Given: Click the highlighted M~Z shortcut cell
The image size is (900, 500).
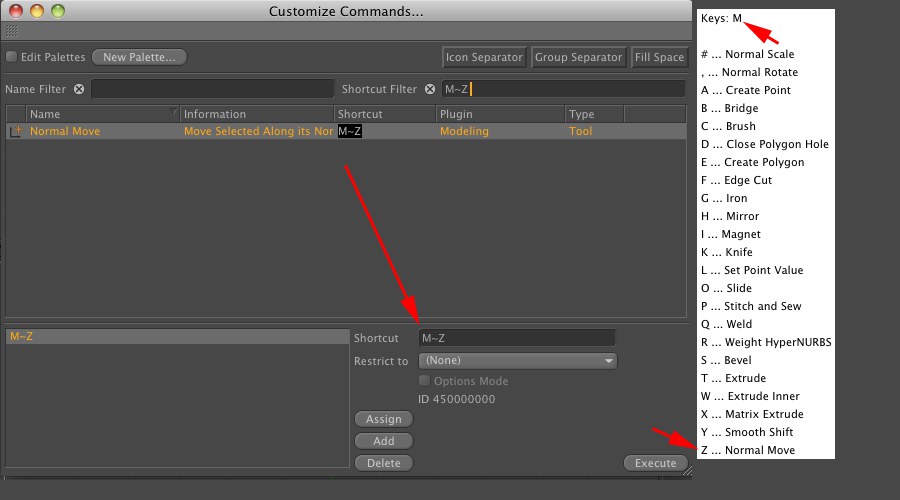Looking at the screenshot, I should pos(350,131).
